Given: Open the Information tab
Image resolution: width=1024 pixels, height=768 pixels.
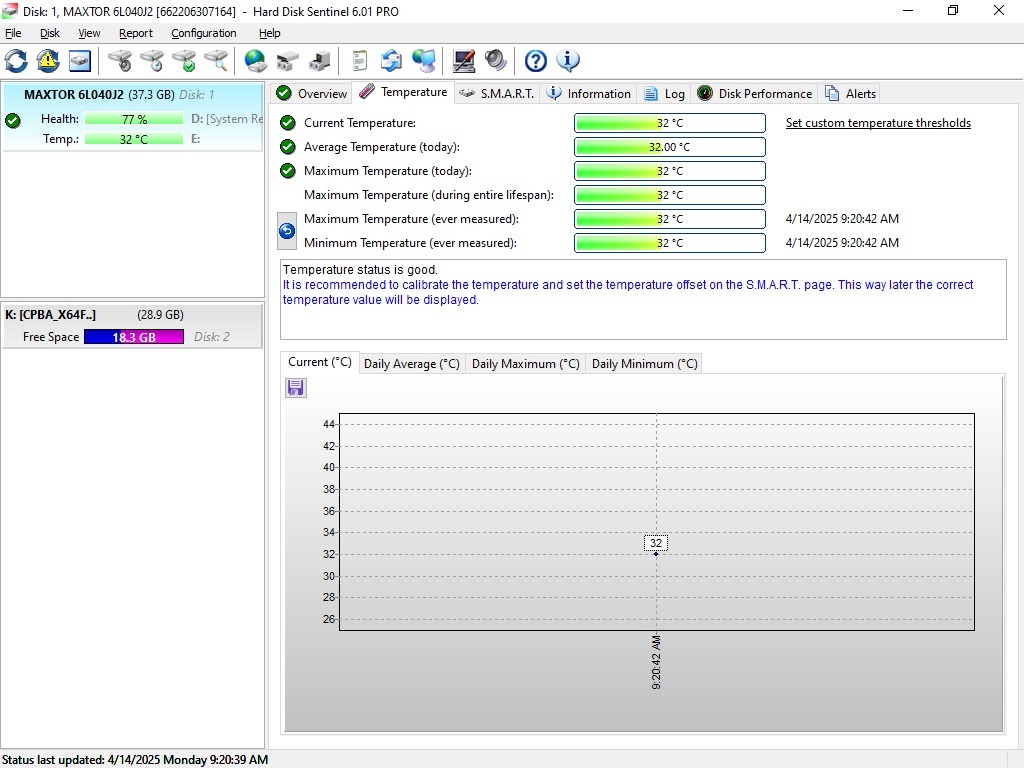Looking at the screenshot, I should pos(588,93).
